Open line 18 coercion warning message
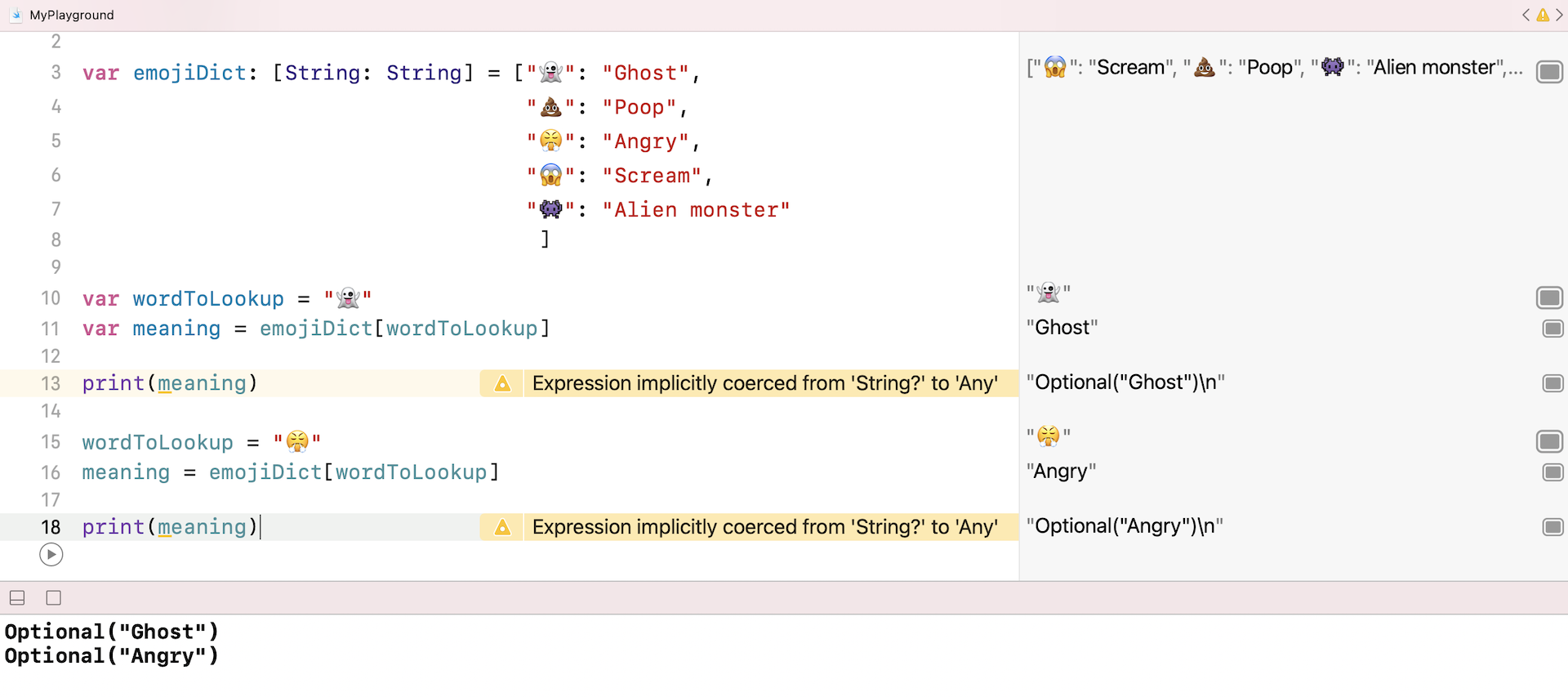Viewport: 1568px width, 697px height. [x=764, y=527]
